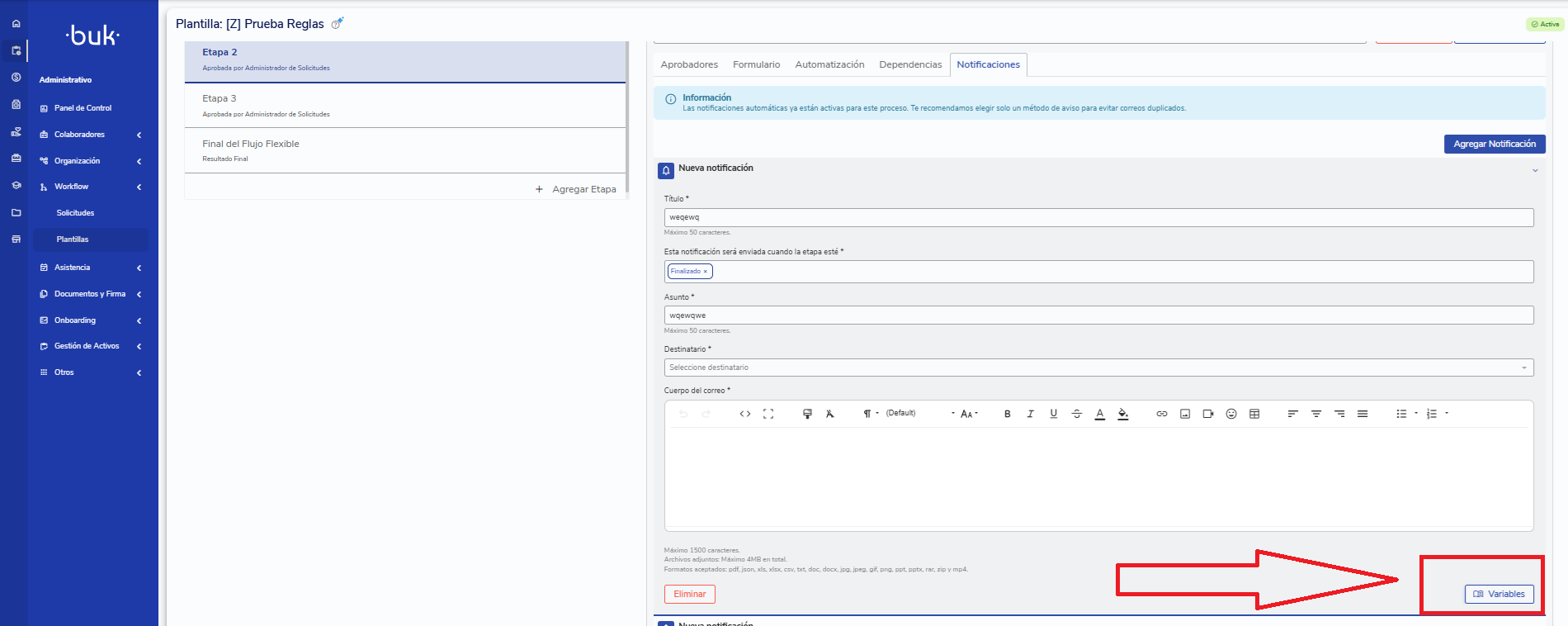Click the redo icon in editor
Screen dimensions: 1568x626
[x=706, y=414]
